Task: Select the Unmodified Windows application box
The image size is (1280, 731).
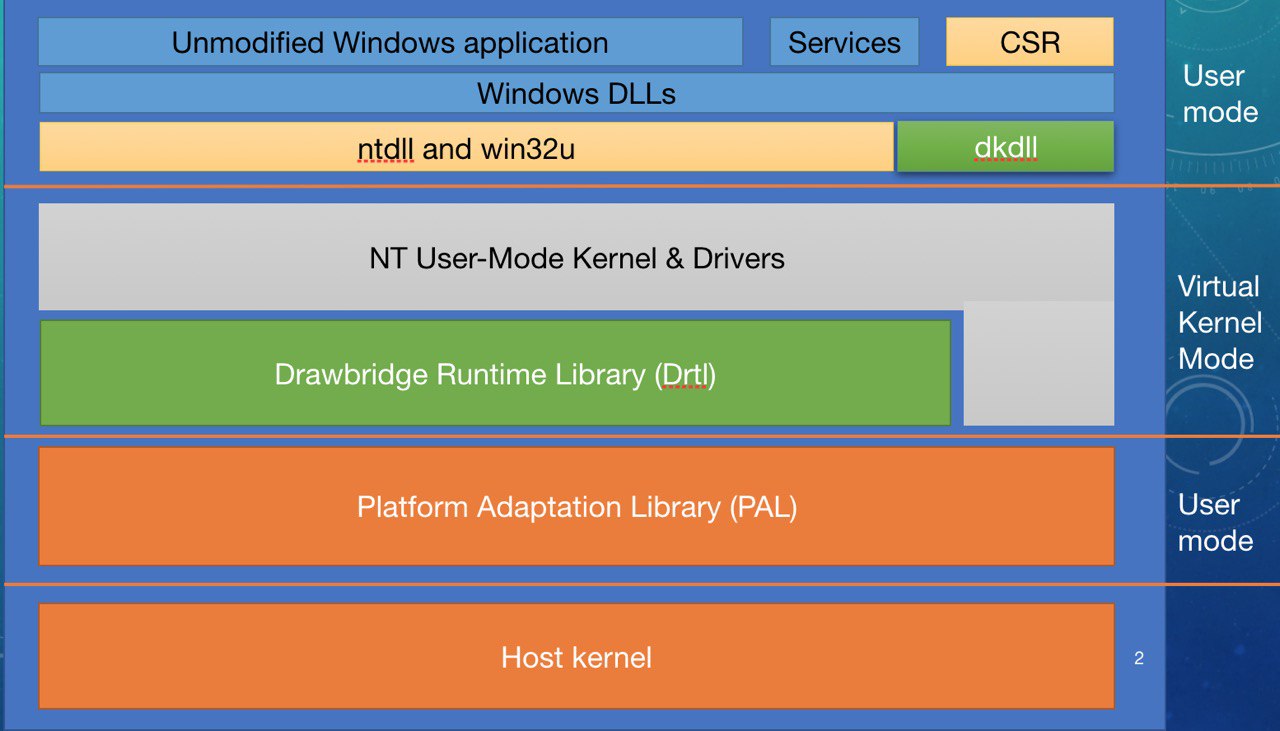Action: click(x=390, y=42)
